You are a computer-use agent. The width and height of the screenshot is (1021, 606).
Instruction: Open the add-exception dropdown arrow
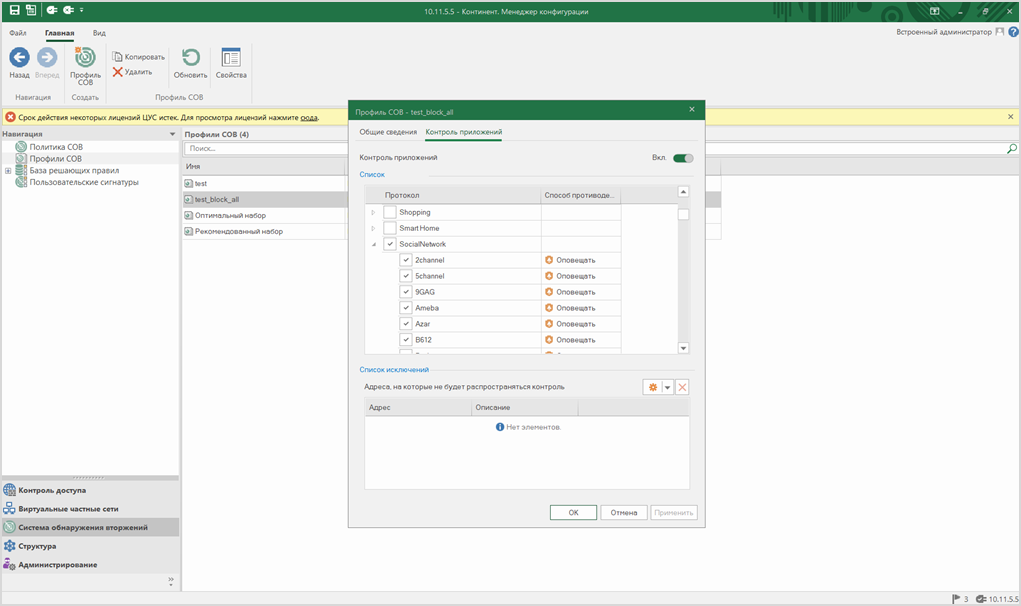pyautogui.click(x=667, y=387)
